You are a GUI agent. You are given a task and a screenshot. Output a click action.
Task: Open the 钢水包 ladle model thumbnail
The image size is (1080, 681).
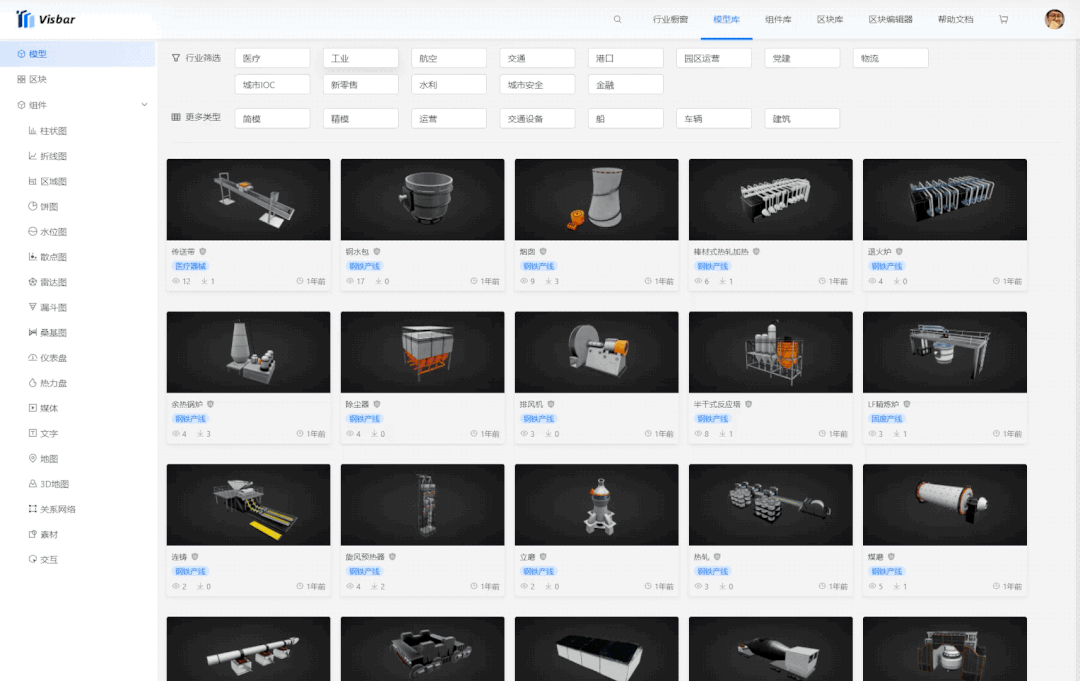tap(422, 200)
